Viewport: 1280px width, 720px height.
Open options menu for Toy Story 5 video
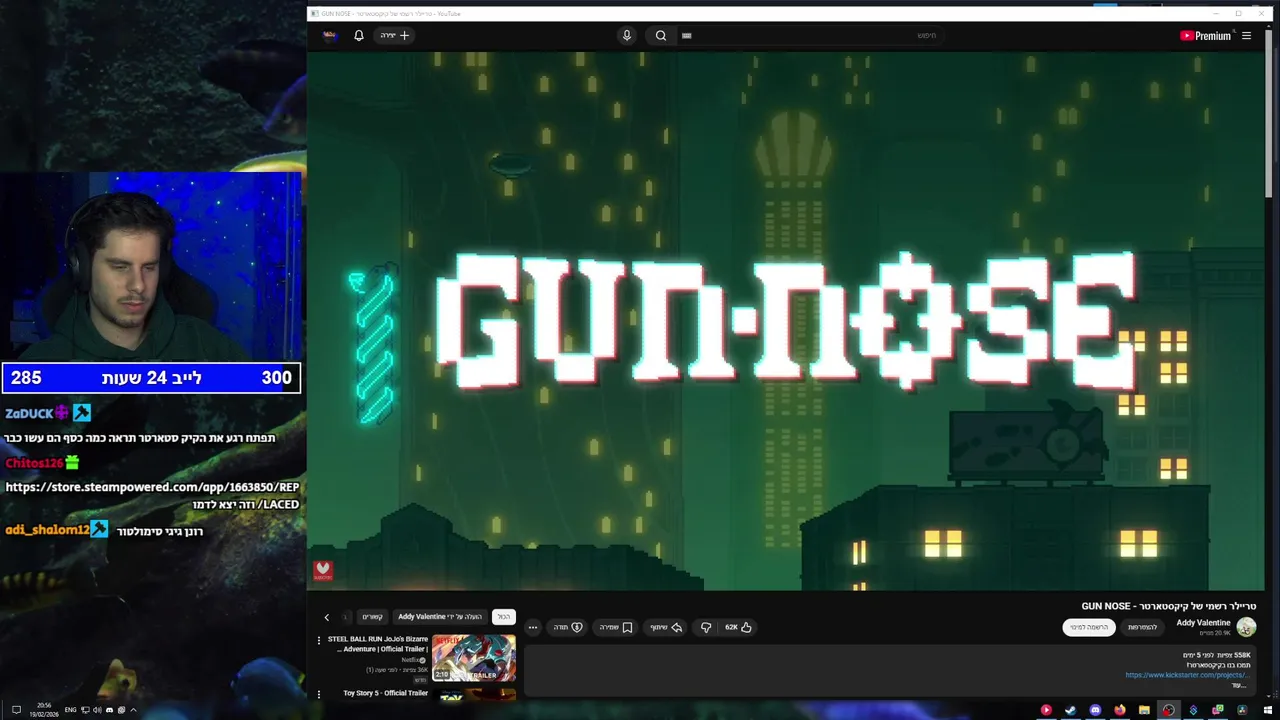click(319, 694)
